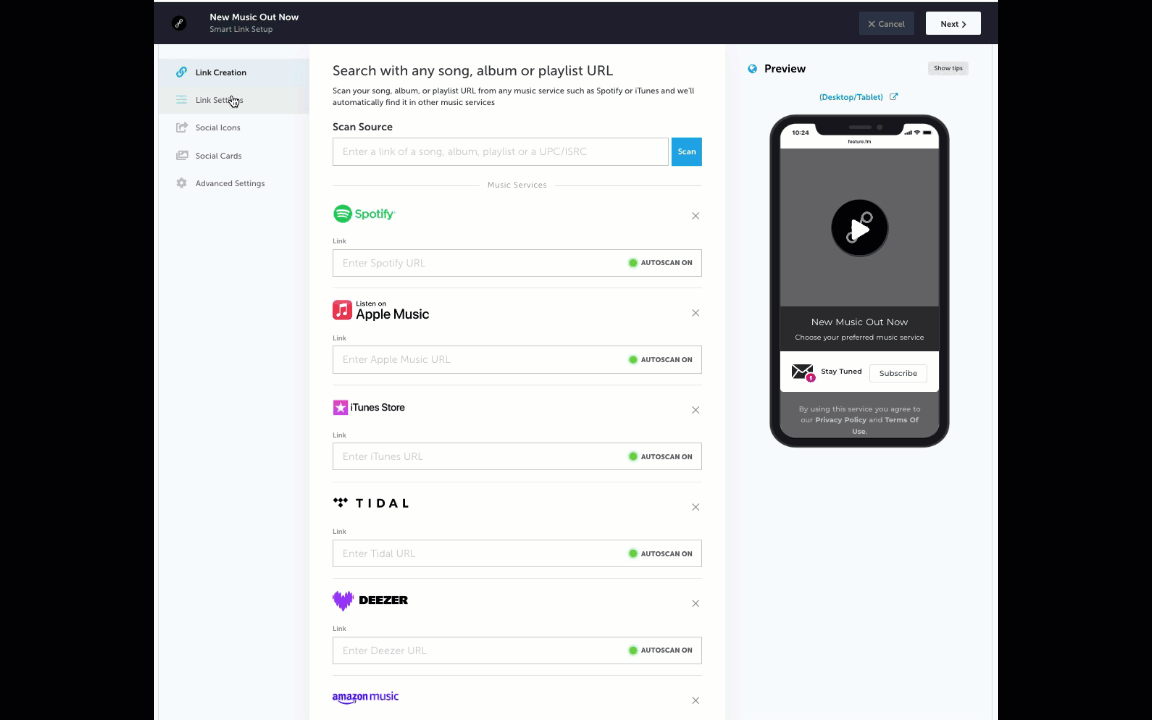Open Advanced Settings section

(234, 183)
